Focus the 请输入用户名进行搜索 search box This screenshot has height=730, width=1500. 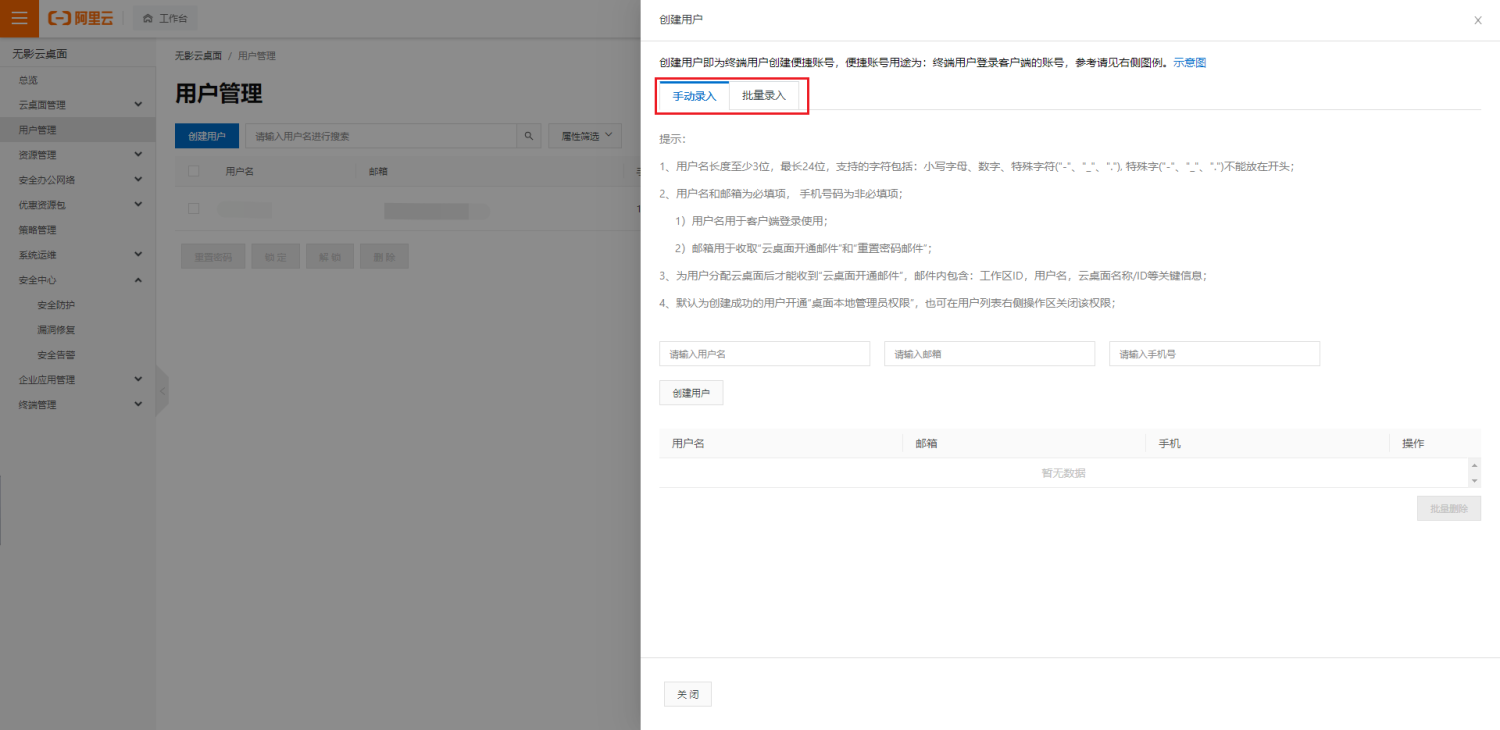click(381, 136)
